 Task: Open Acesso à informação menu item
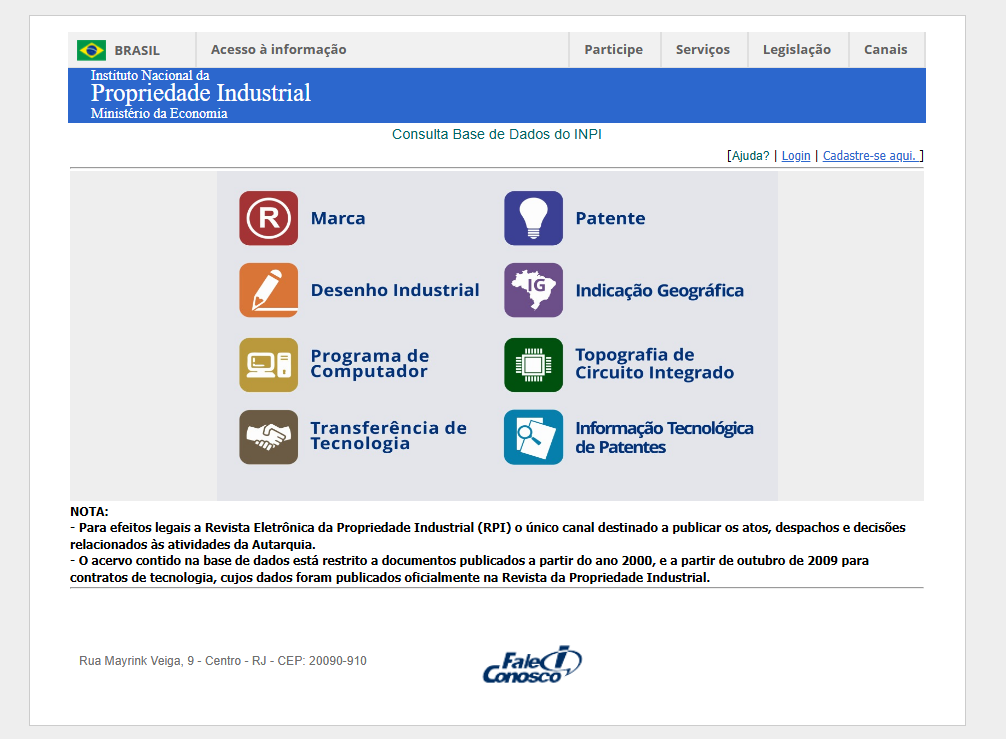coord(278,49)
